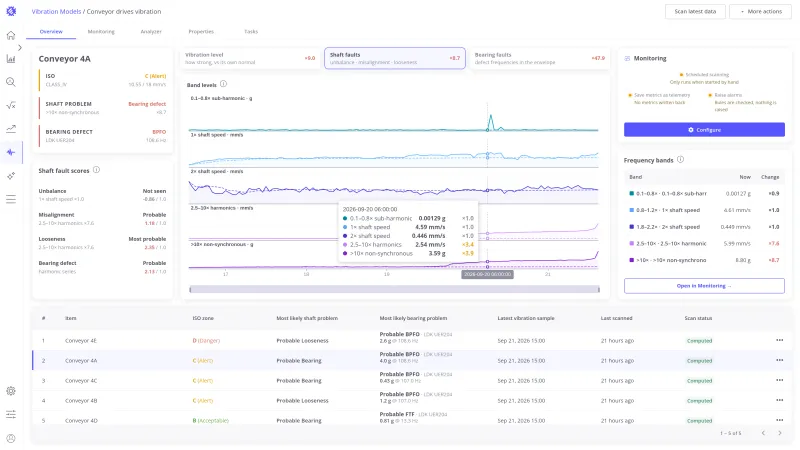Click Scan latest data button
The height and width of the screenshot is (450, 800).
point(695,11)
